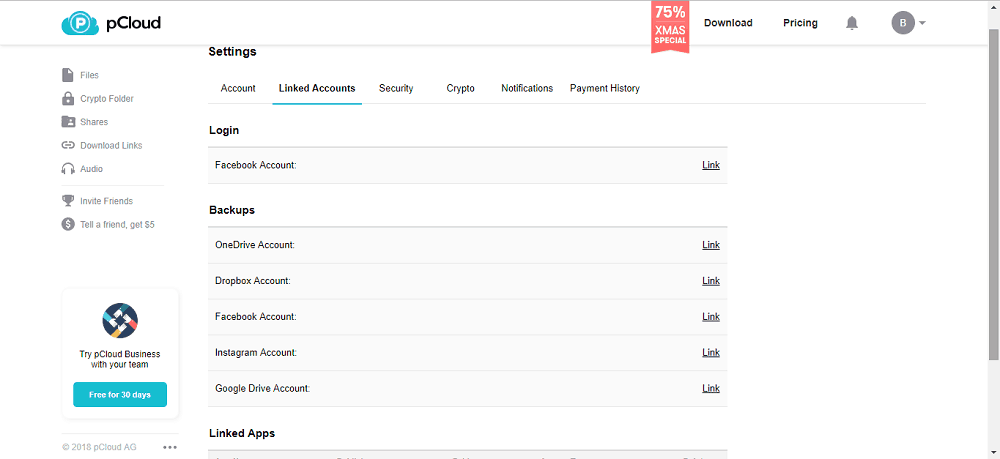Click the 75% XMAS Special banner
The height and width of the screenshot is (459, 1000).
pos(670,26)
